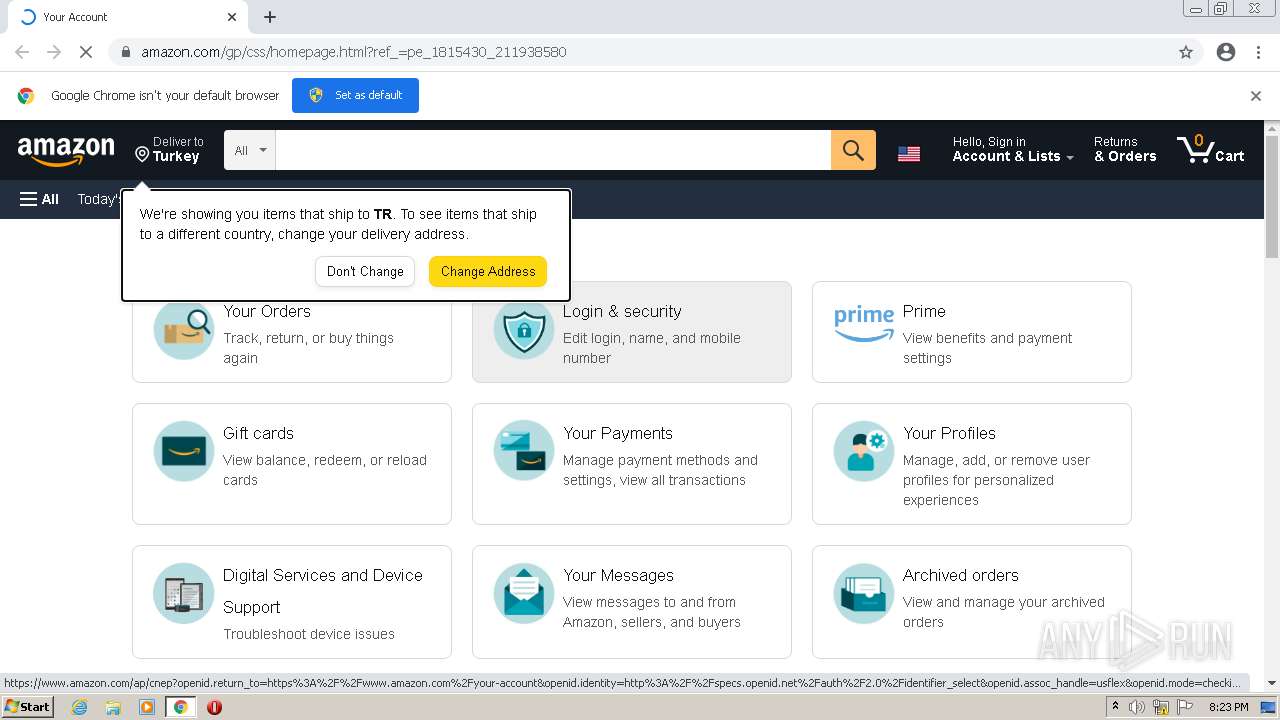The image size is (1280, 720).
Task: Bookmark this page with star icon
Action: coord(1186,52)
